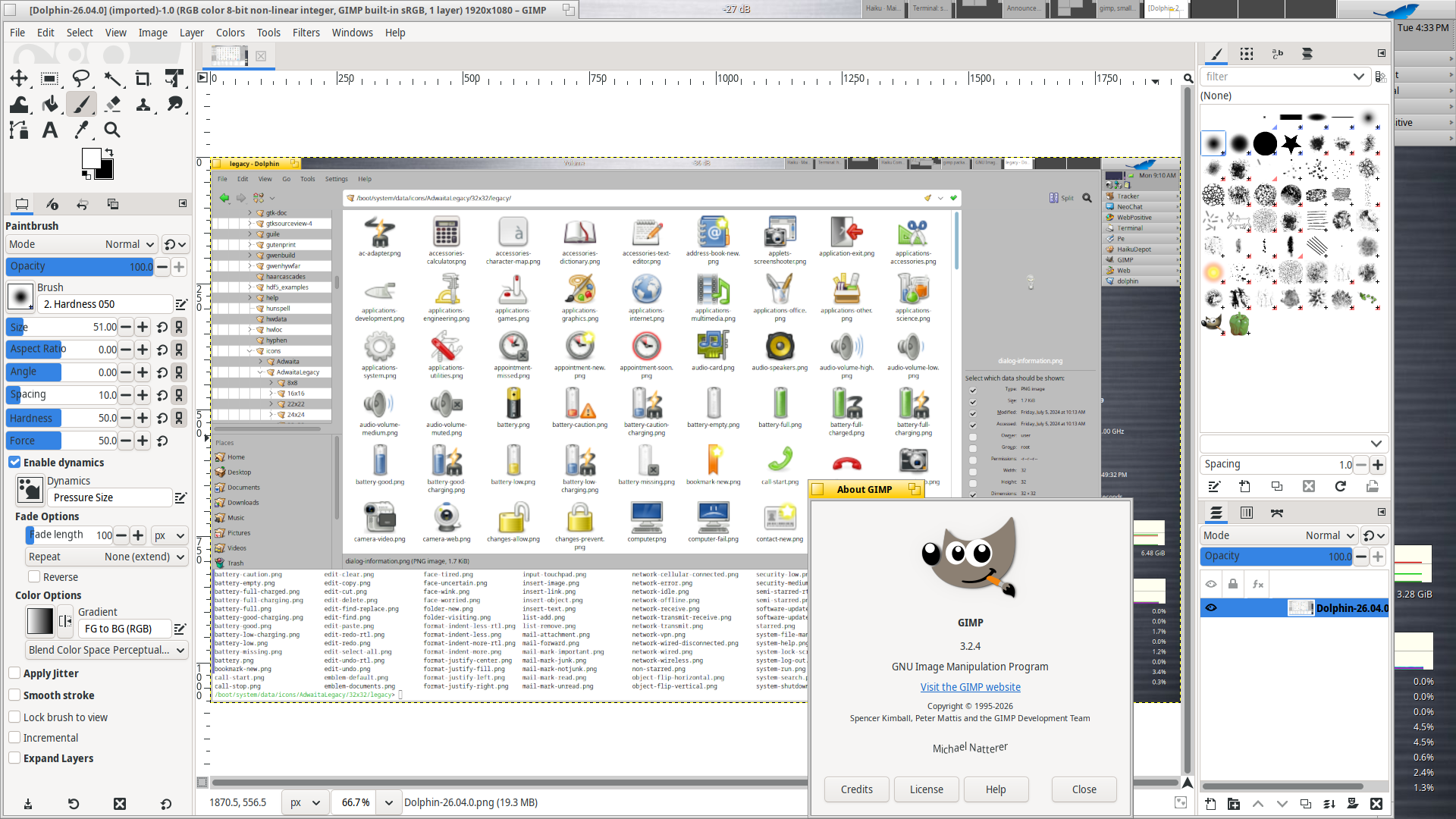Enable the Expand Layers checkbox
The image size is (1456, 819).
14,758
